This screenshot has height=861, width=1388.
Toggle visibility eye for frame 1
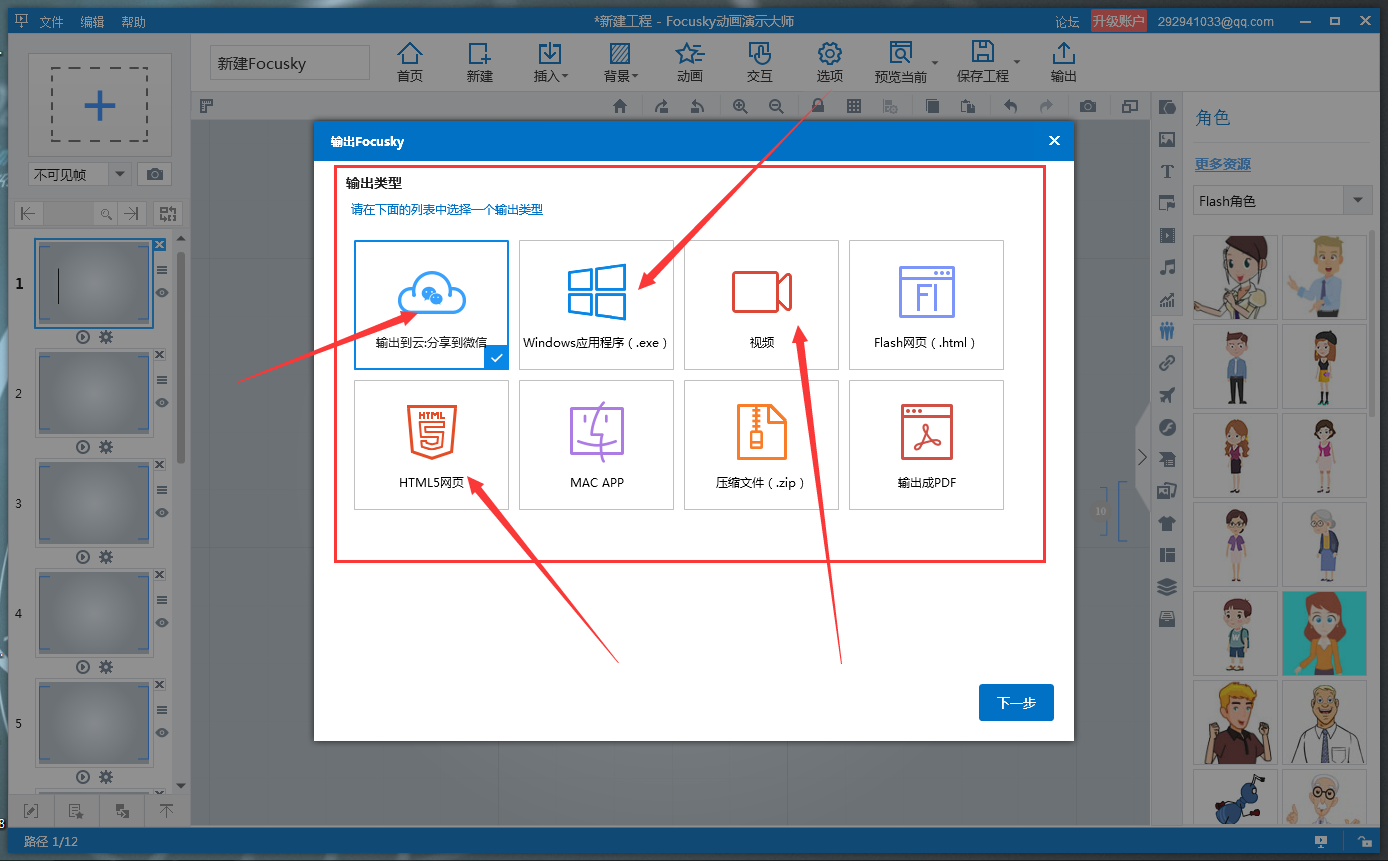[162, 292]
